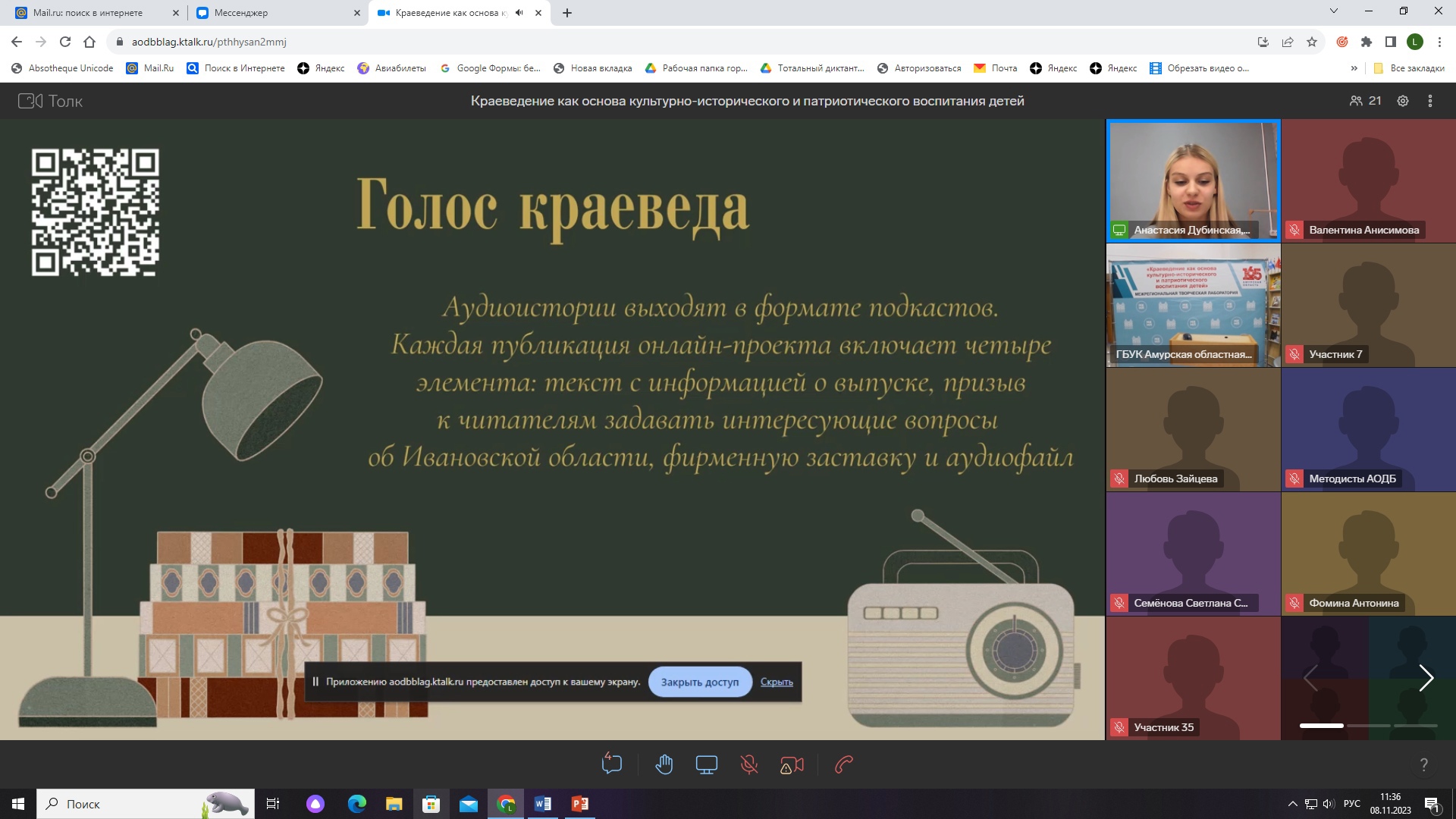The height and width of the screenshot is (819, 1456).
Task: Click taskbar search box Поиск
Action: pyautogui.click(x=146, y=804)
